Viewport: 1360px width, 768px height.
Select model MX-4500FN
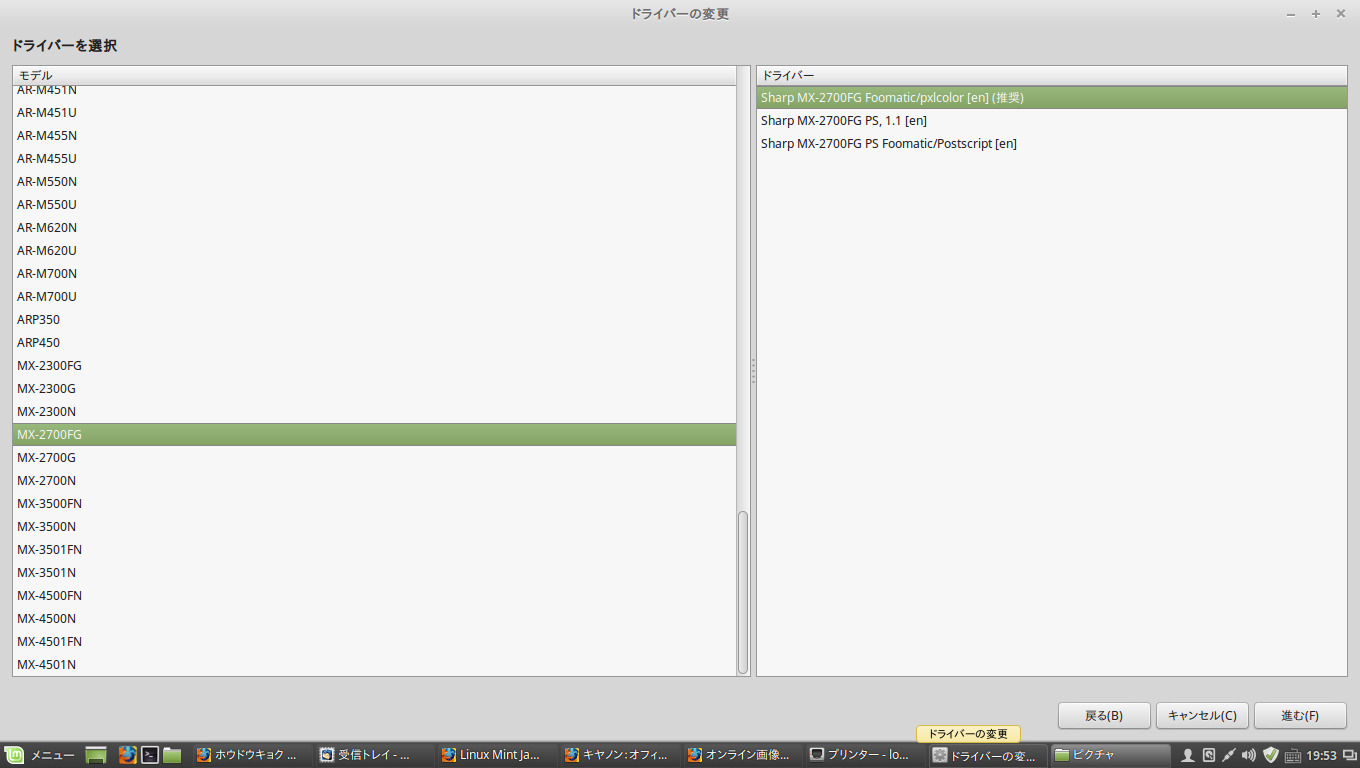[374, 596]
